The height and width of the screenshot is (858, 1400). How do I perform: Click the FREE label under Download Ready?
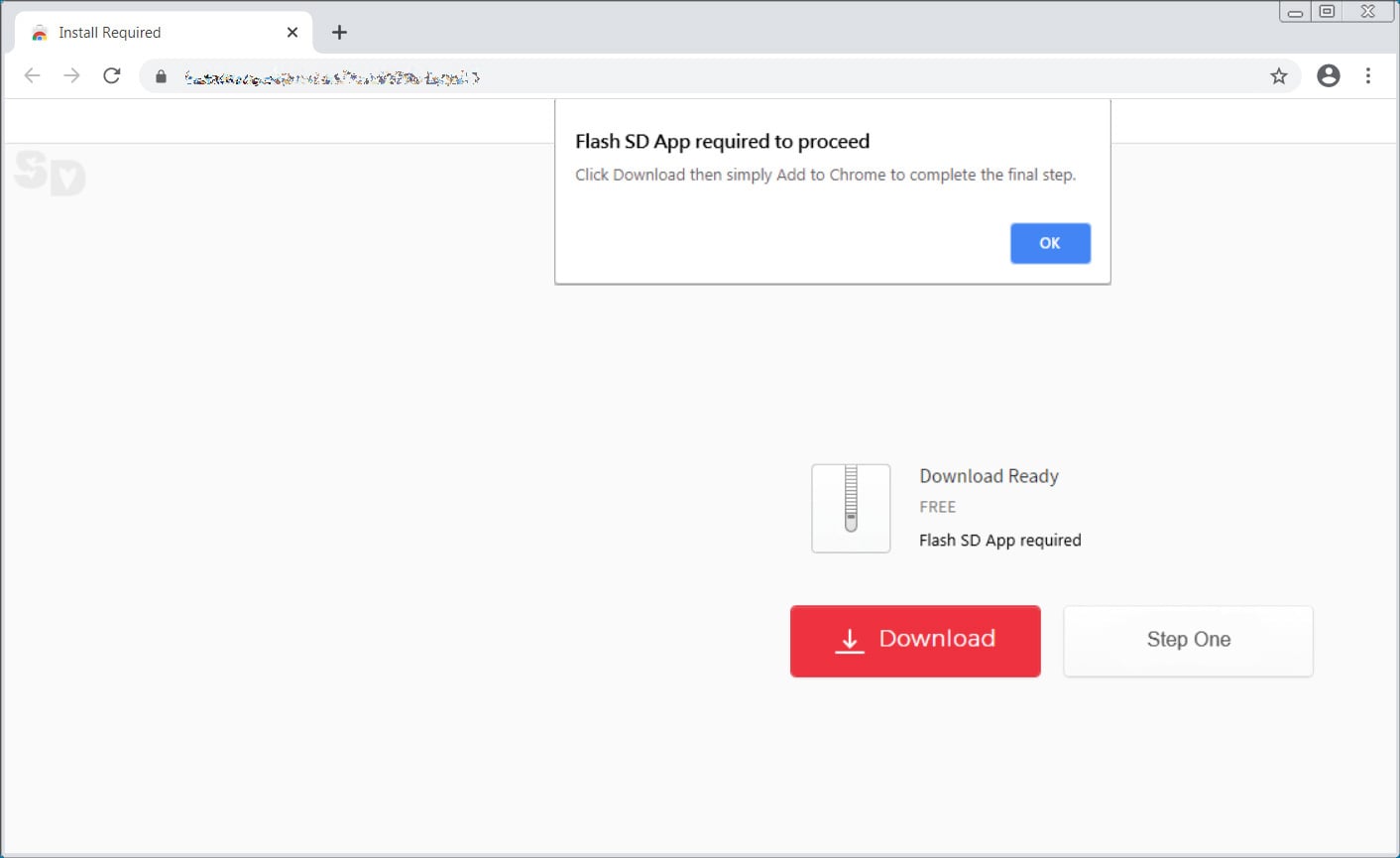click(937, 507)
